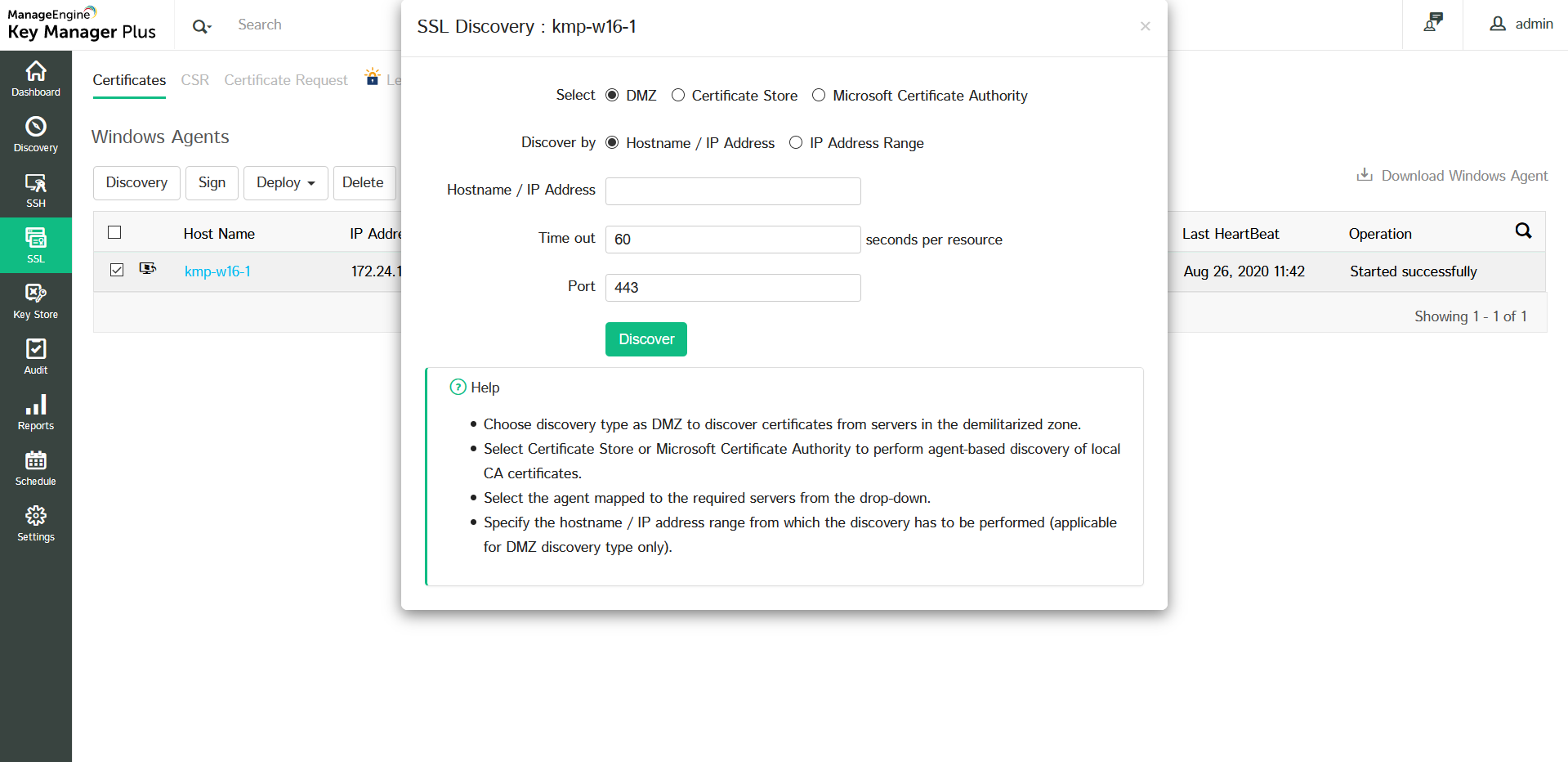Select the Certificate Store radio option

(x=678, y=95)
